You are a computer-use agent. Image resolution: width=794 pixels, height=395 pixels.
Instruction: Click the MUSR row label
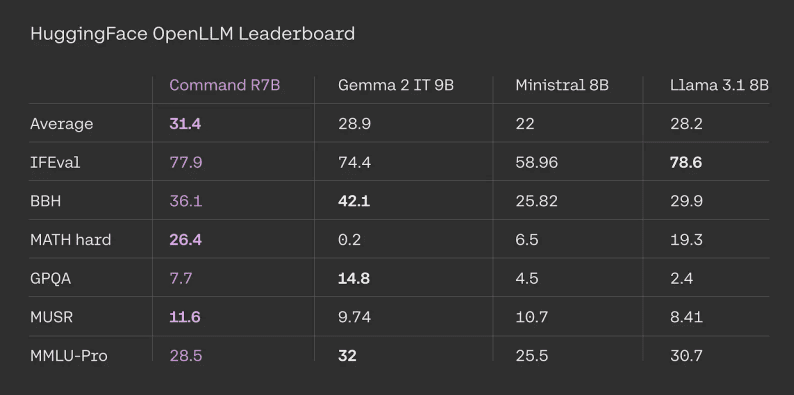coord(52,317)
